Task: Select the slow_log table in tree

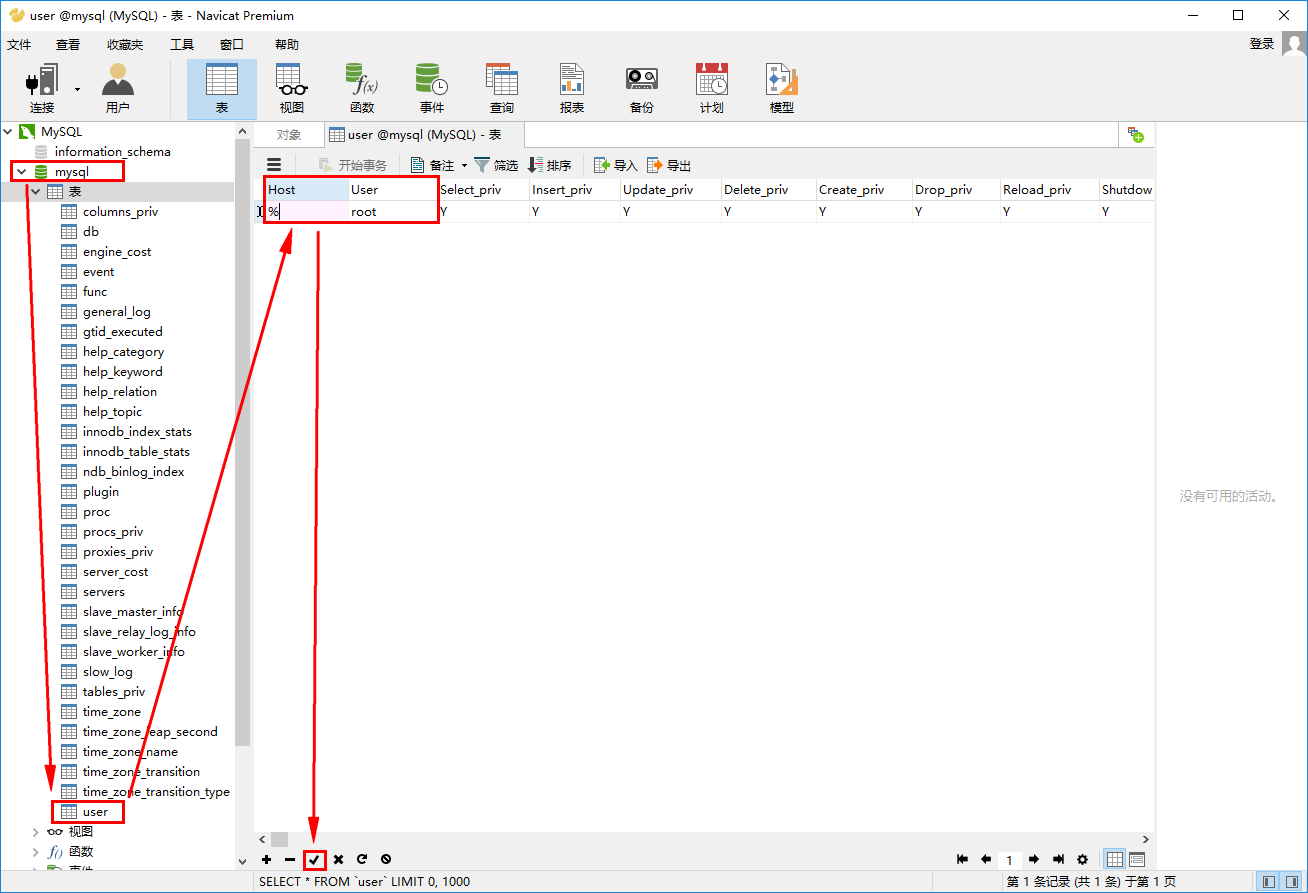Action: [107, 671]
